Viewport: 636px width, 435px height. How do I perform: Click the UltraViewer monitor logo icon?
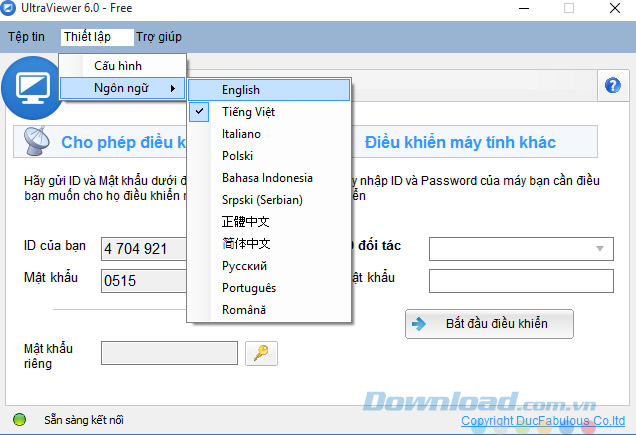(32, 88)
